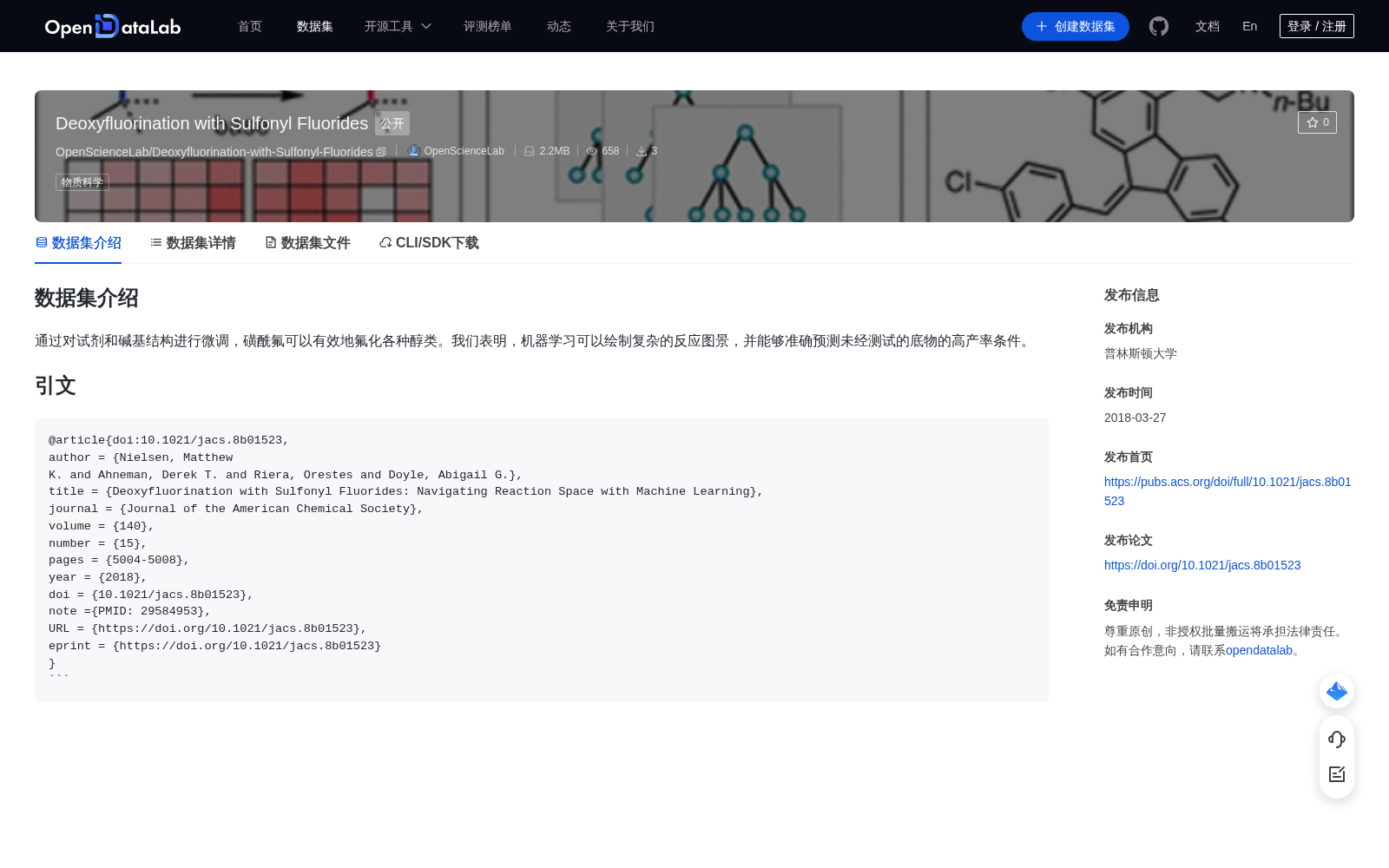
Task: Click the plus icon in 创建数据集
Action: coord(1042,26)
